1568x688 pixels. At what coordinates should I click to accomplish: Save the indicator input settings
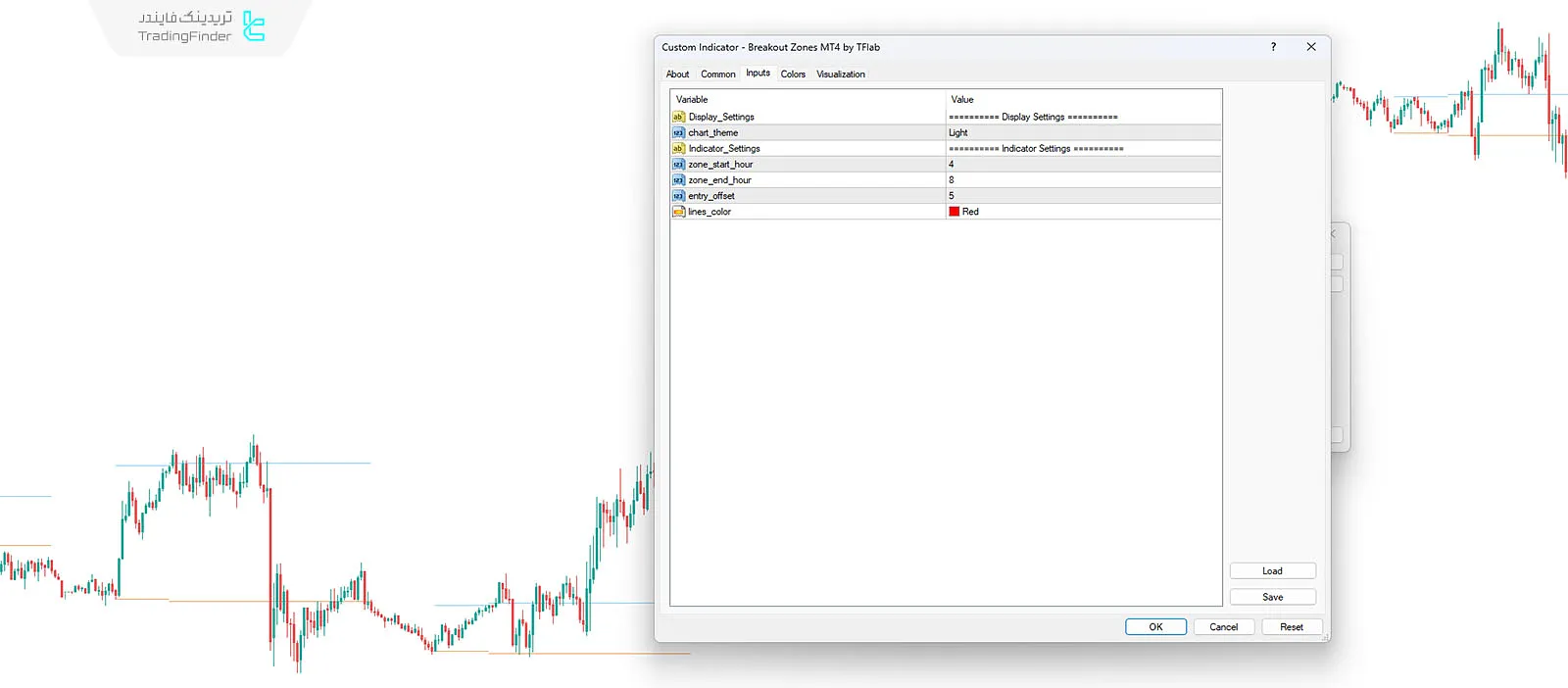[x=1272, y=597]
